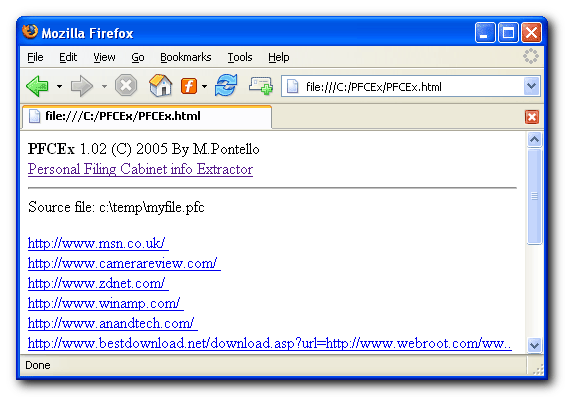The image size is (565, 397).
Task: Click the vertical scrollbar thumb
Action: (x=534, y=197)
